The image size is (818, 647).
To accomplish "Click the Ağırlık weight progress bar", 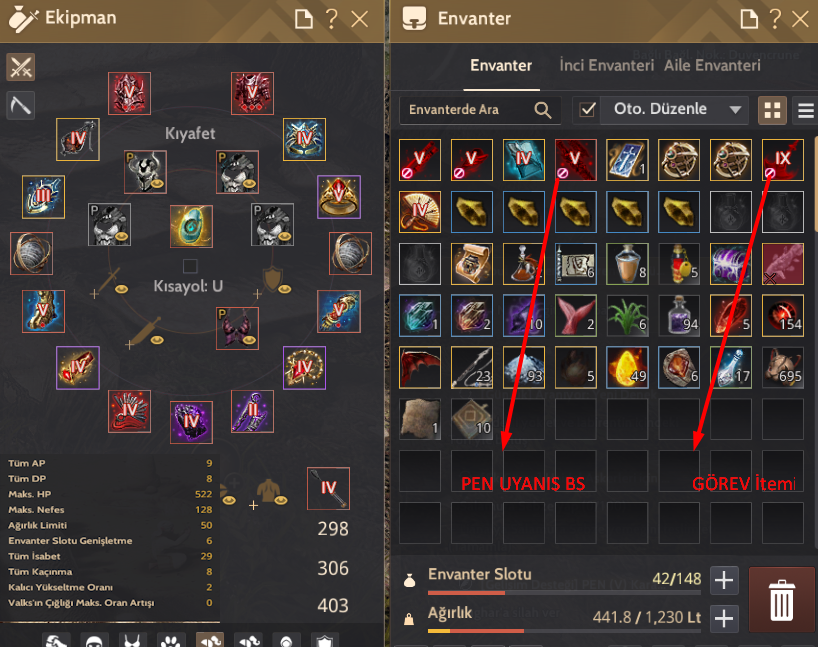I will click(x=564, y=631).
